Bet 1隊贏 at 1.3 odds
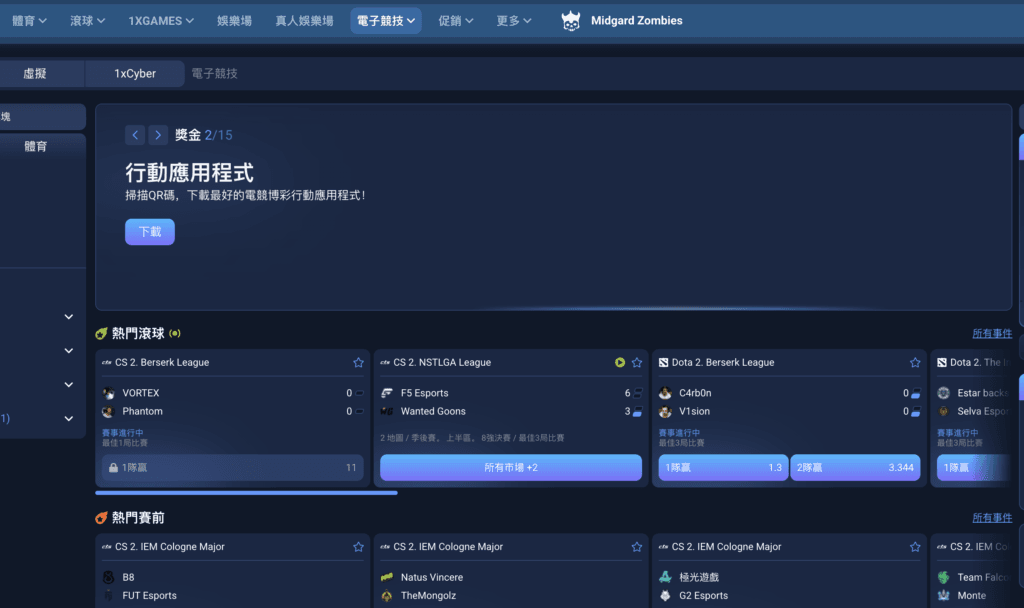Image resolution: width=1024 pixels, height=608 pixels. pos(723,468)
